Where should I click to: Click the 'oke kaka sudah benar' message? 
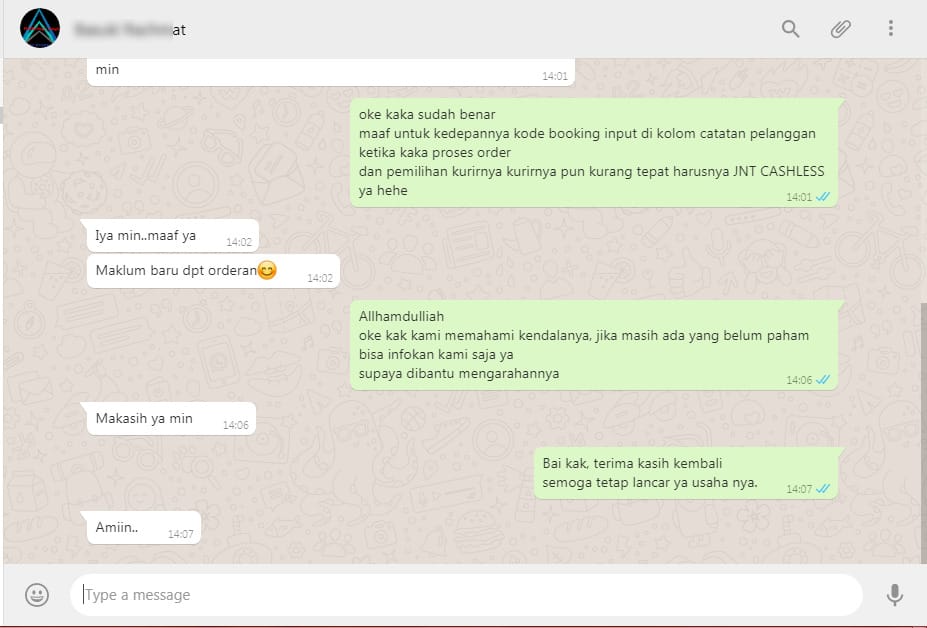pyautogui.click(x=594, y=153)
